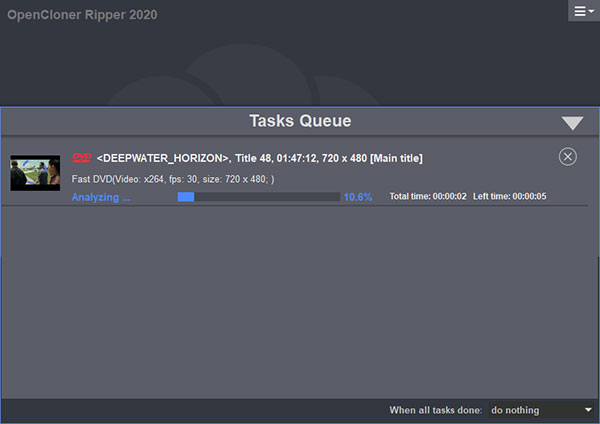Cancel the DEEPWATER_HORIZON task with X icon
This screenshot has height=424, width=600.
pyautogui.click(x=567, y=157)
